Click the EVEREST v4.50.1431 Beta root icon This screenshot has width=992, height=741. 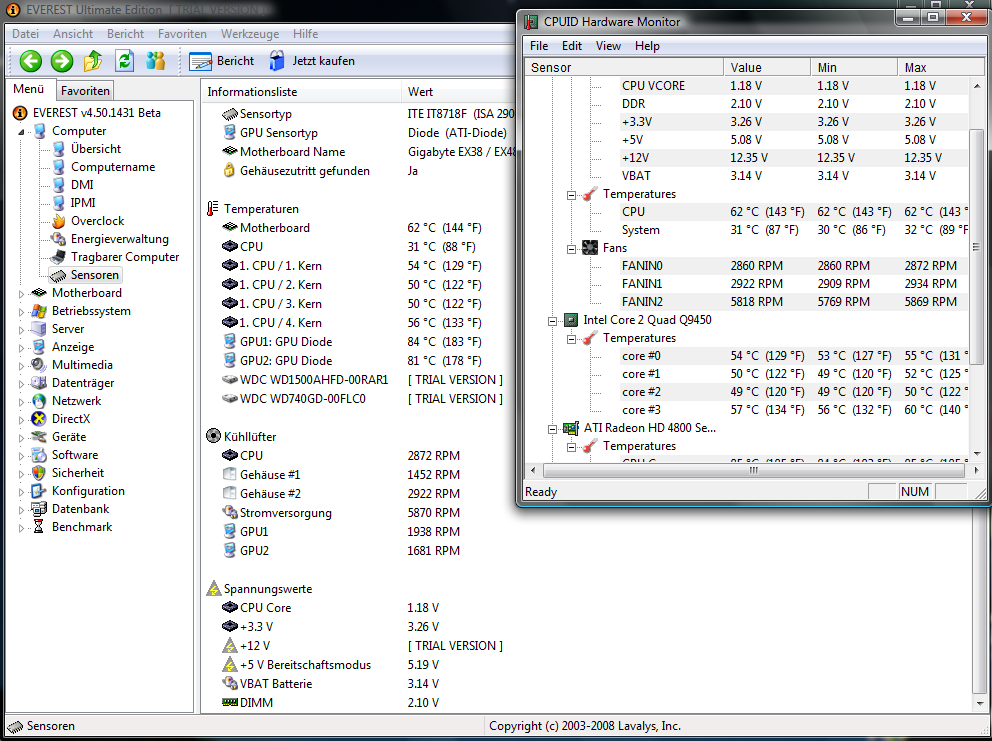20,113
